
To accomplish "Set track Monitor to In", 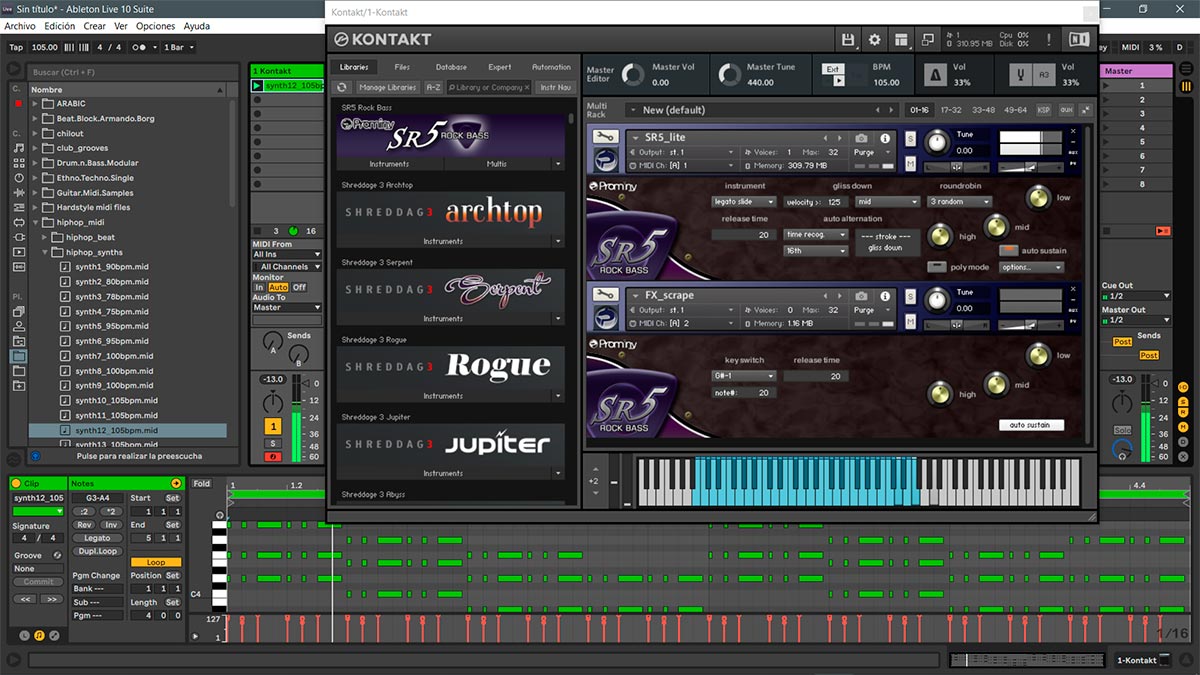I will tap(259, 287).
